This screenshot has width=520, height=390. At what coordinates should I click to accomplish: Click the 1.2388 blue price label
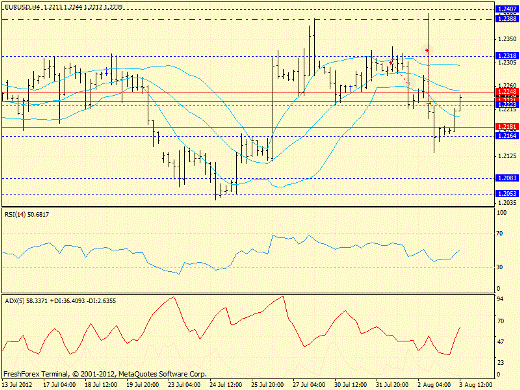[507, 19]
